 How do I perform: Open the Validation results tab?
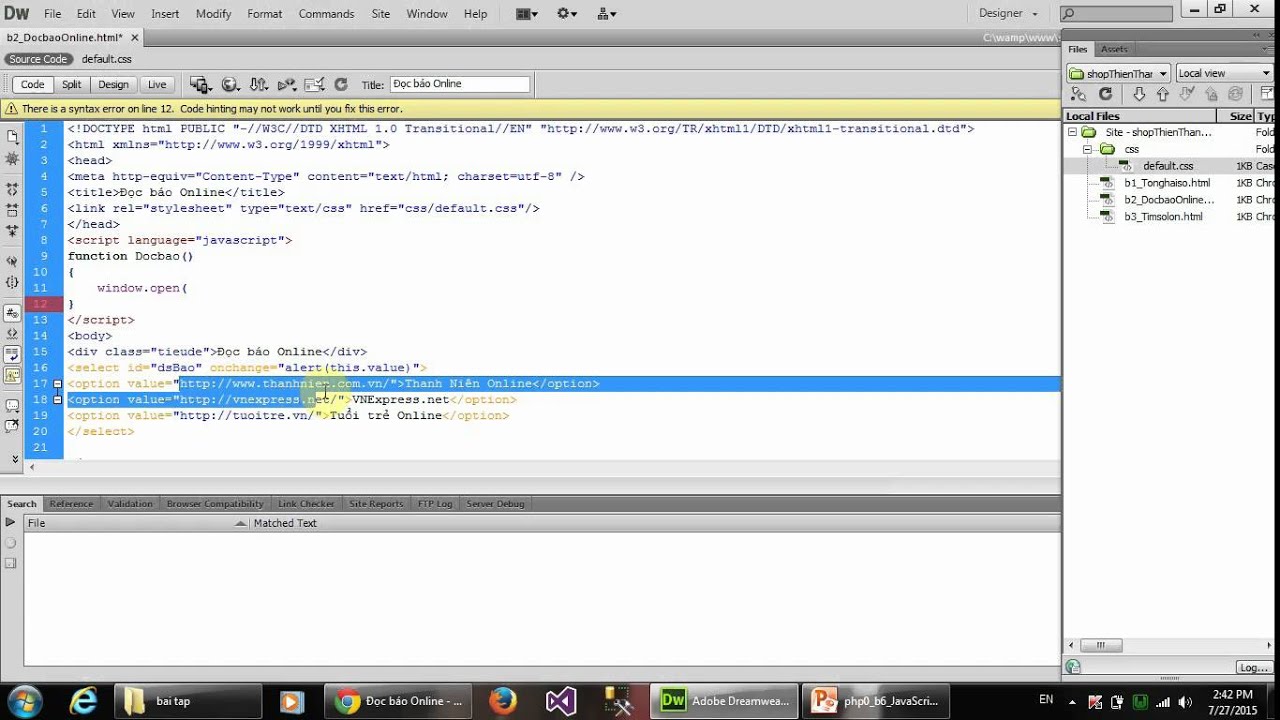pos(130,504)
